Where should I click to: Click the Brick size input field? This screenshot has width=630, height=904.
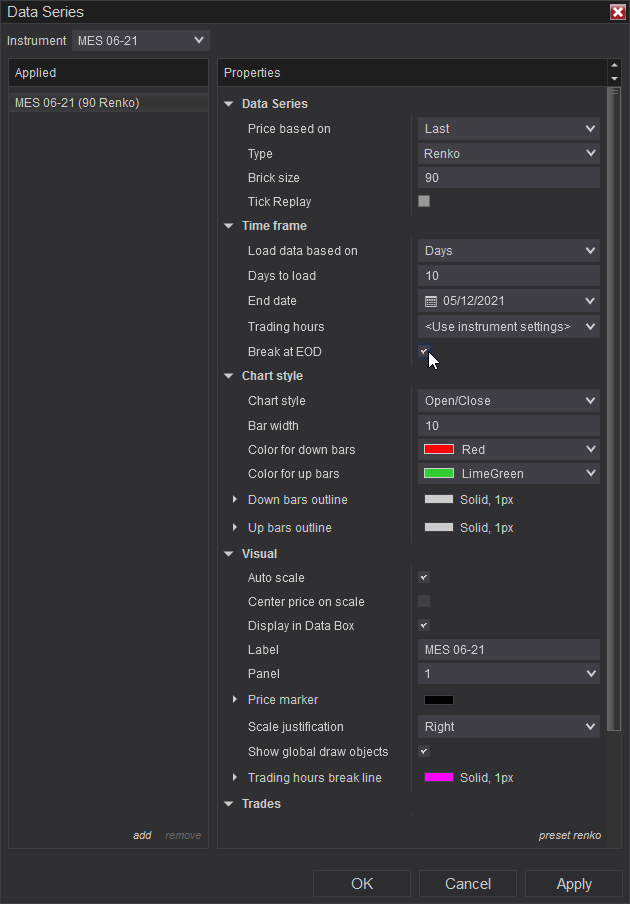click(x=508, y=178)
